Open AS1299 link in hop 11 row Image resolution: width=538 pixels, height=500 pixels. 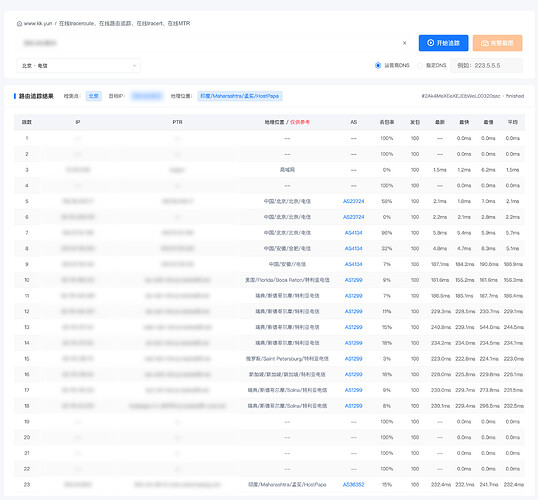click(353, 296)
